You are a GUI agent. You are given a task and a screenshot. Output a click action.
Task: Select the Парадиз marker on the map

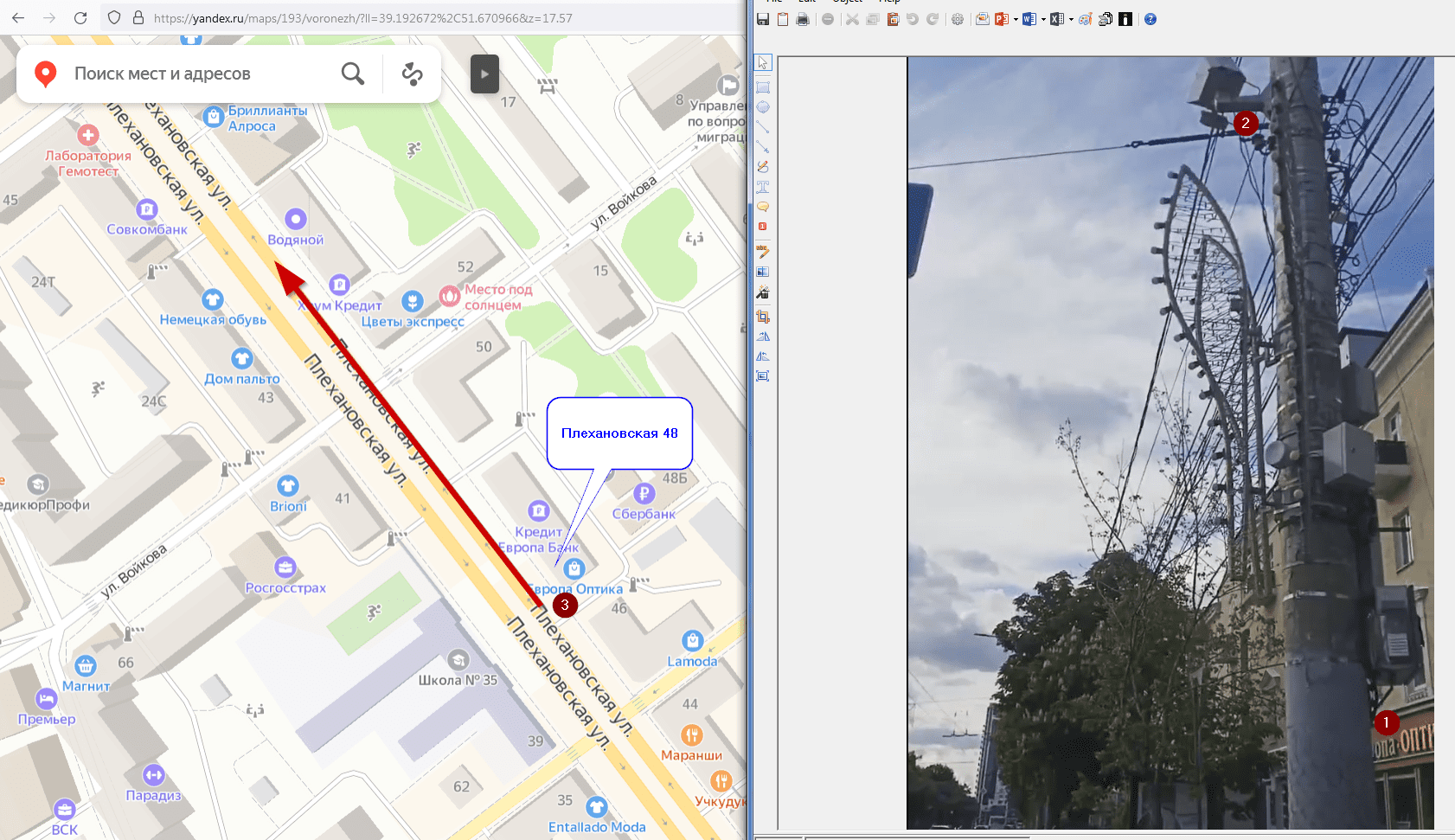[154, 774]
